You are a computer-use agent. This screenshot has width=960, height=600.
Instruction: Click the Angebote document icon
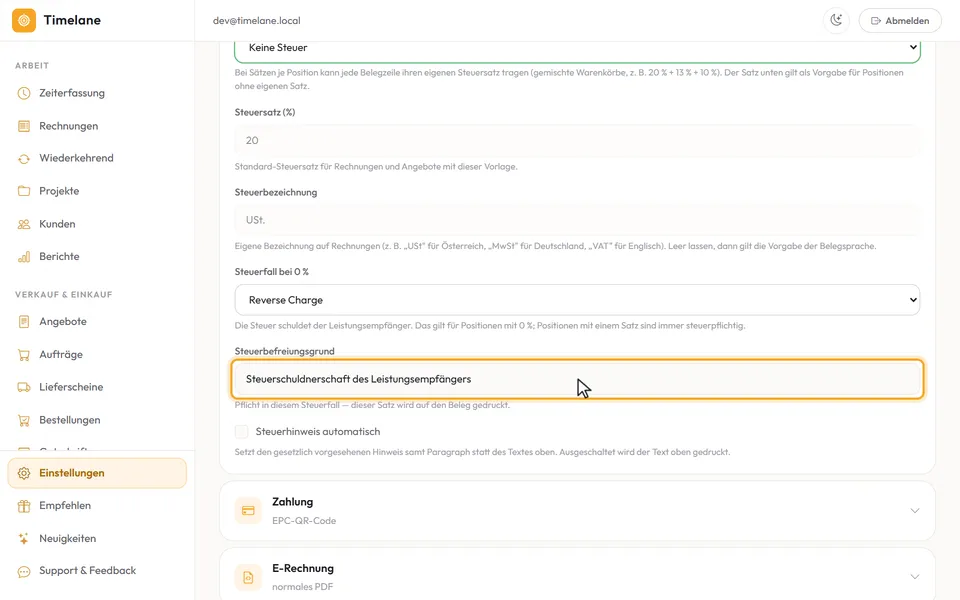pyautogui.click(x=24, y=321)
